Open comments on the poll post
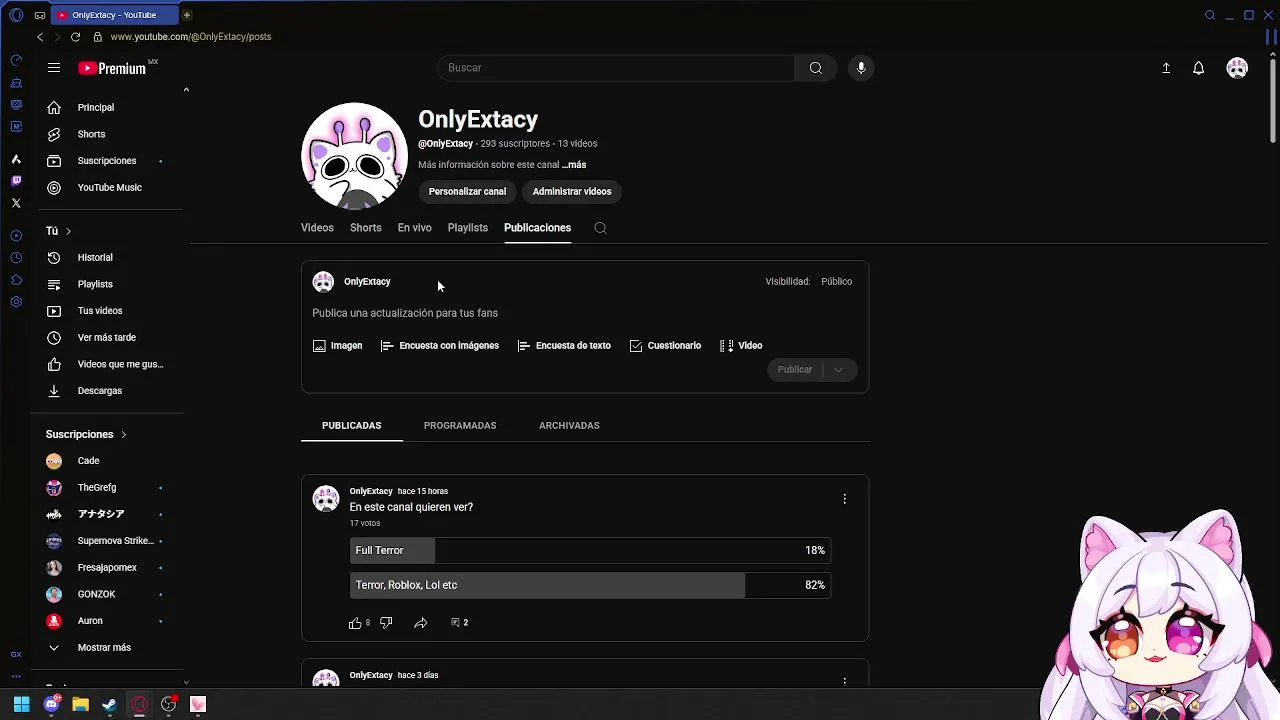Image resolution: width=1280 pixels, height=720 pixels. 460,623
